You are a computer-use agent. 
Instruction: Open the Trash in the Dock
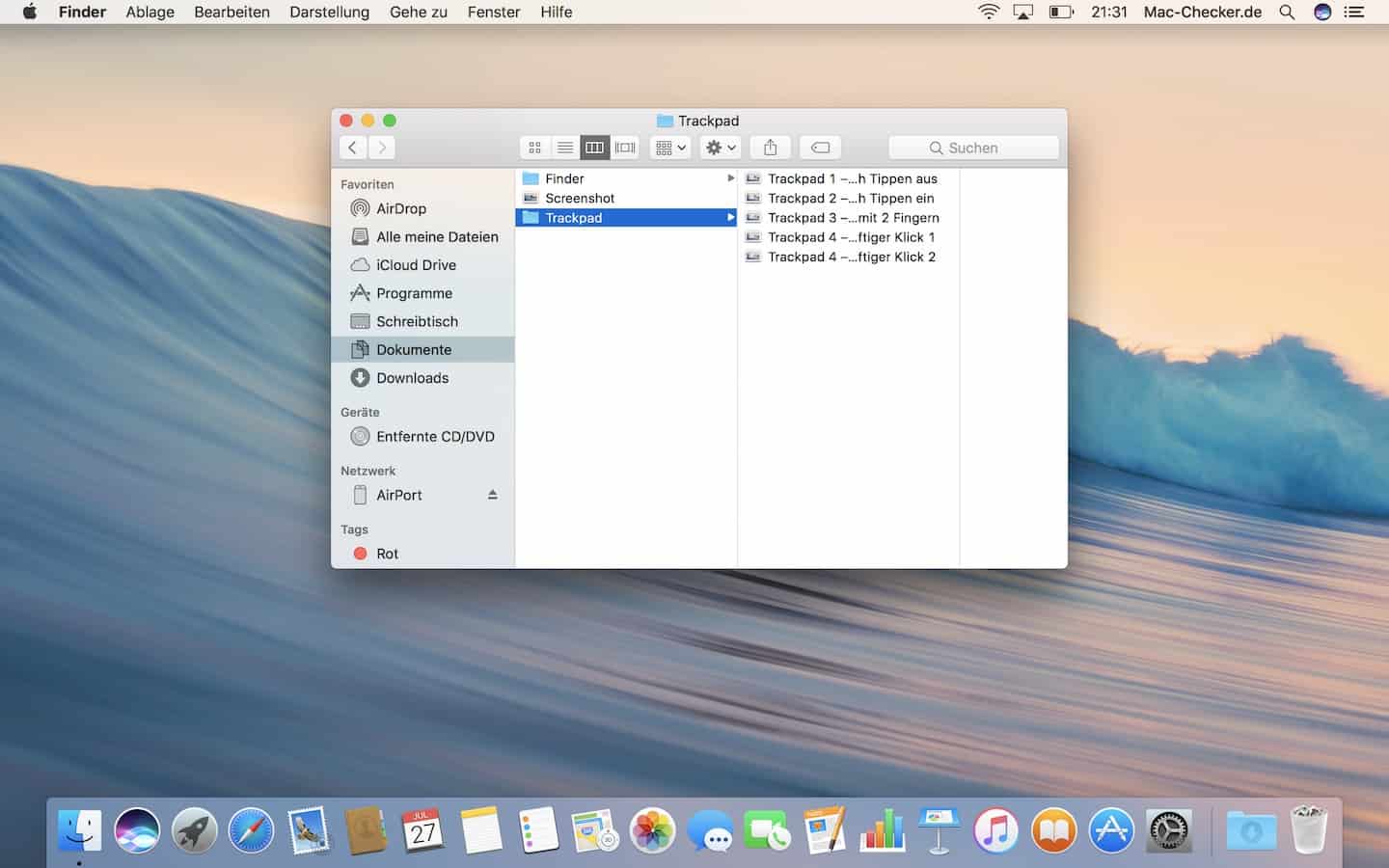[x=1309, y=829]
